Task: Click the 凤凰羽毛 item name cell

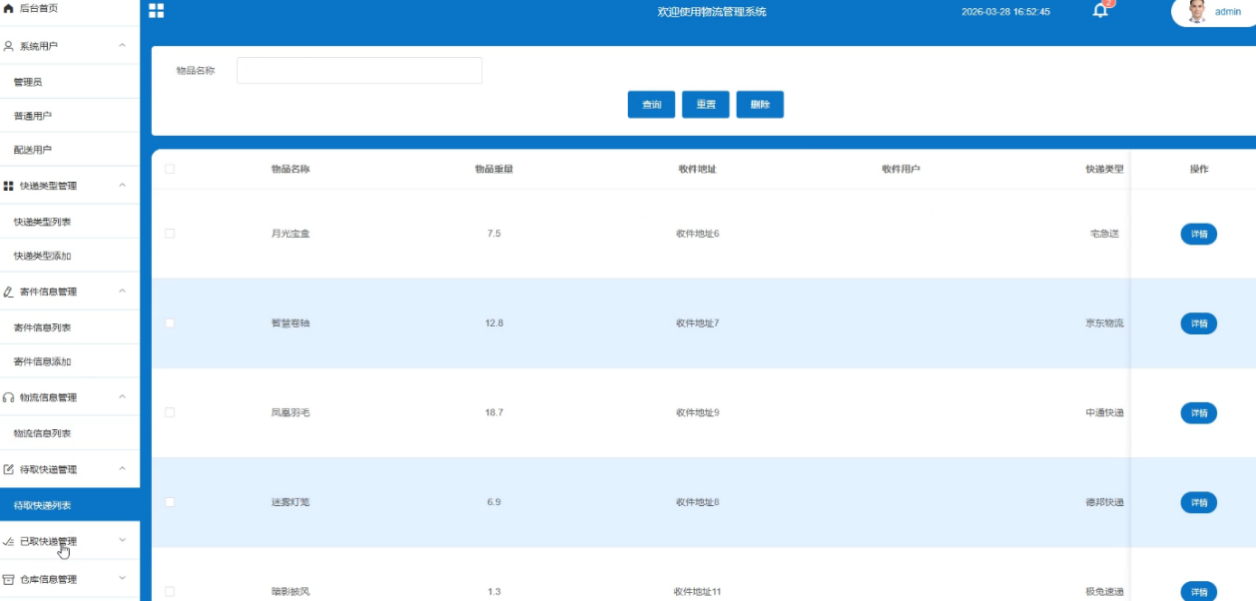Action: tap(290, 412)
